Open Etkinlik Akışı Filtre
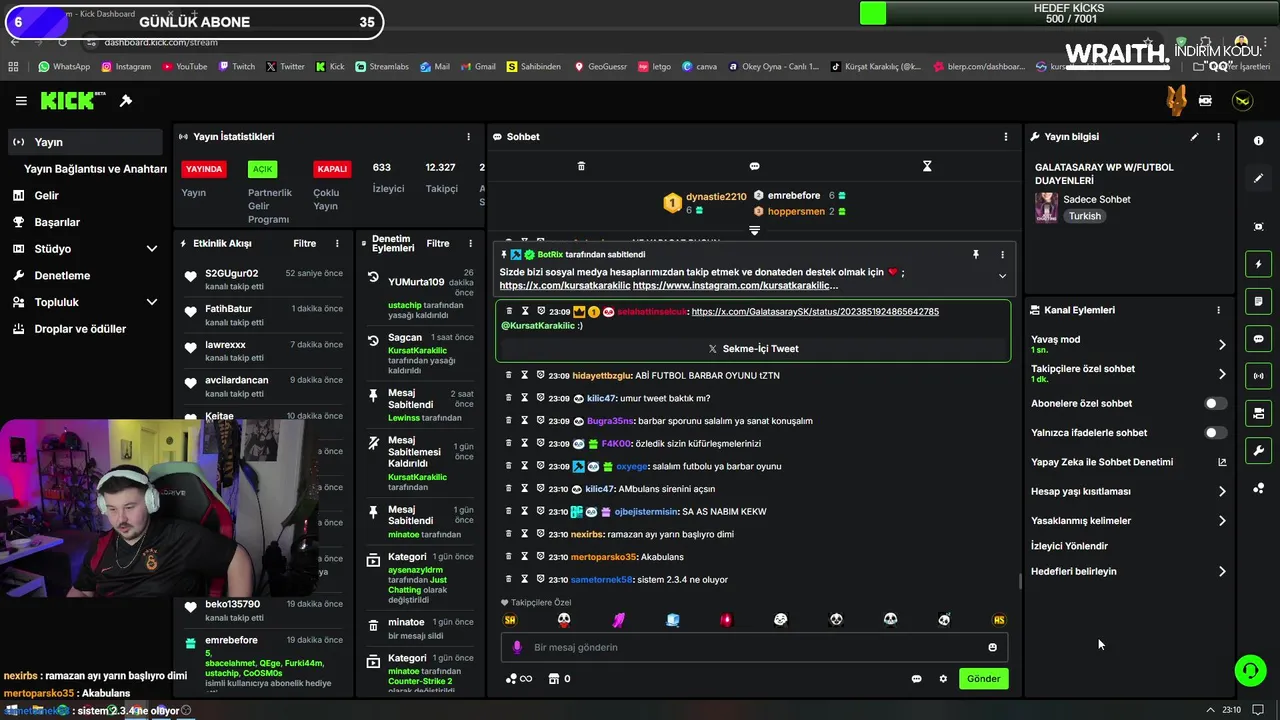This screenshot has height=720, width=1280. point(304,243)
